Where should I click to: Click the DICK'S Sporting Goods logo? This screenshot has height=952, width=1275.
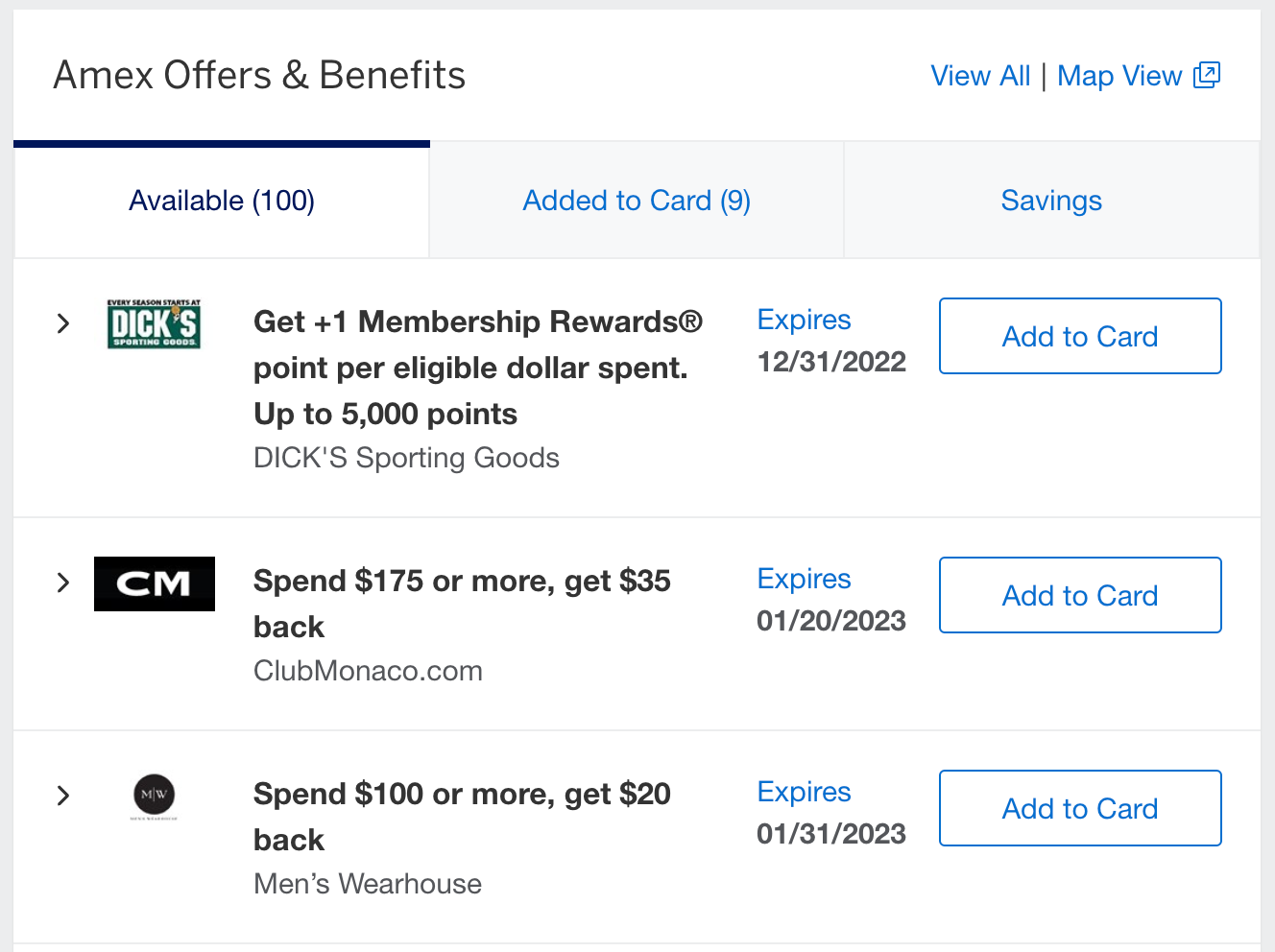pos(154,324)
